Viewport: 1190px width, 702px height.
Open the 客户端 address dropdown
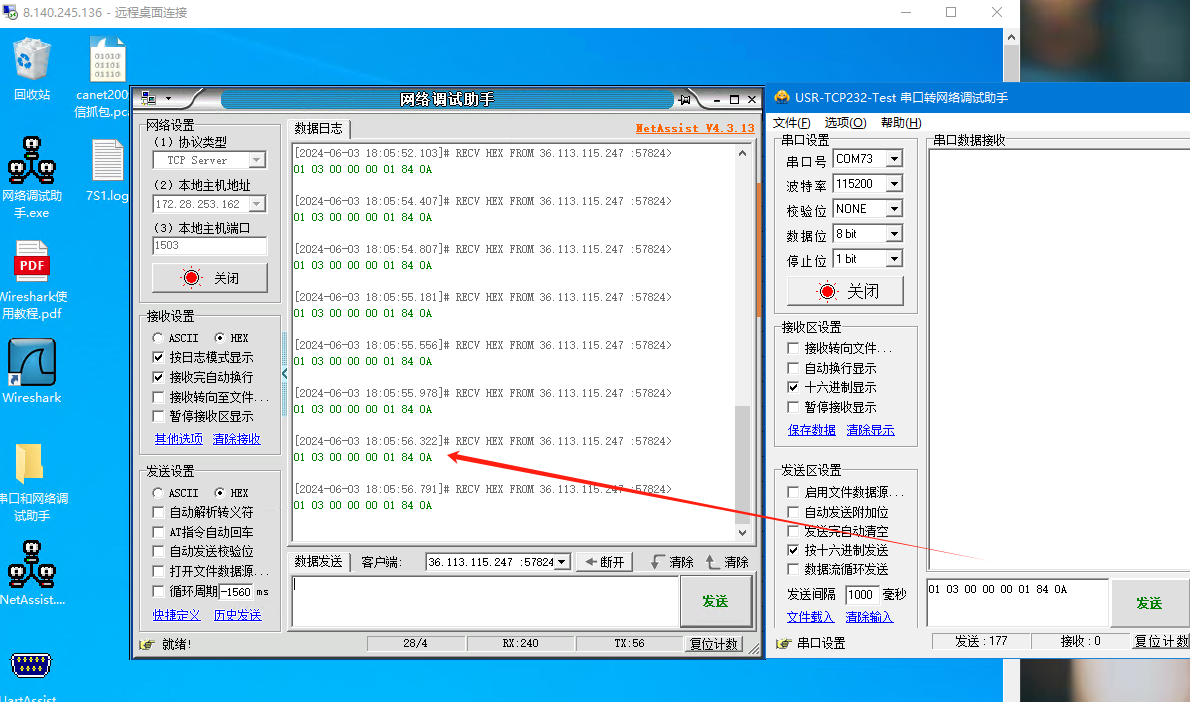562,562
